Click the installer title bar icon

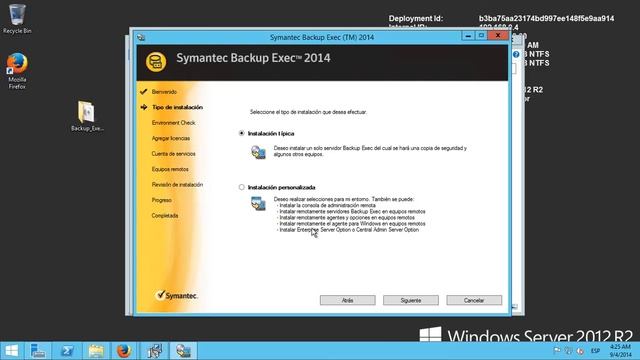pos(141,37)
